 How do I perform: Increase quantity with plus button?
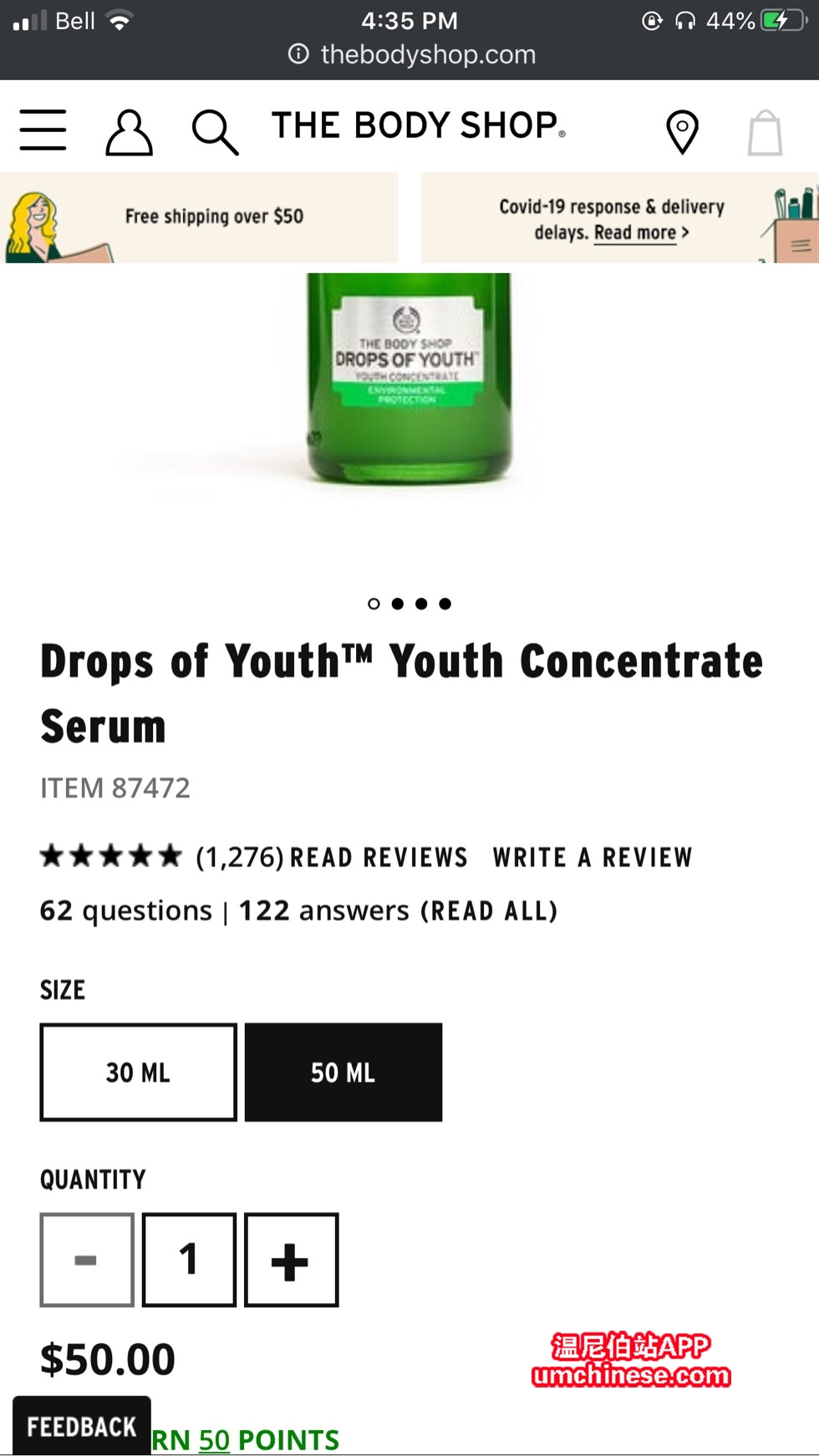(x=291, y=1260)
